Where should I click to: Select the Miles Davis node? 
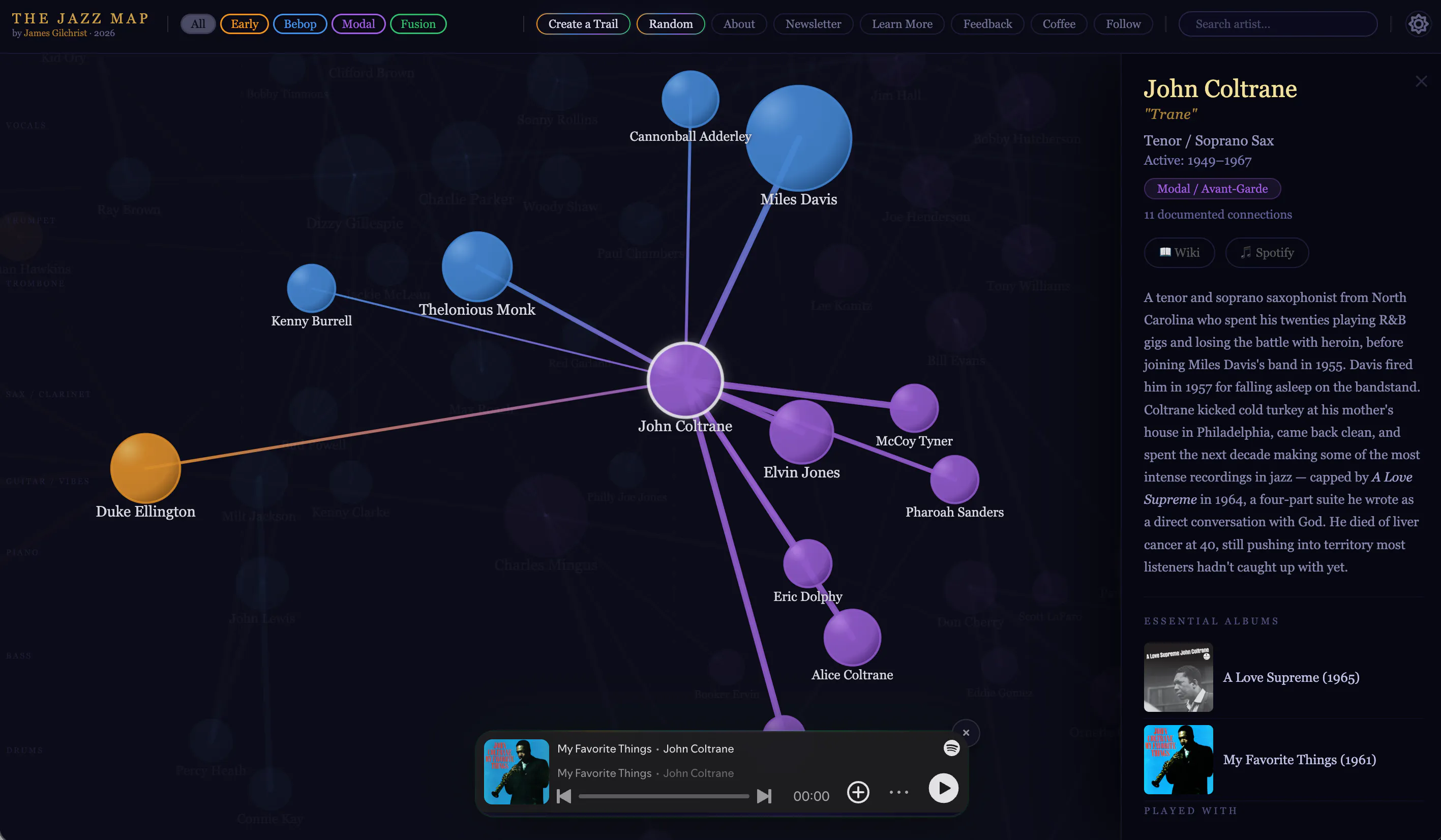coord(798,138)
